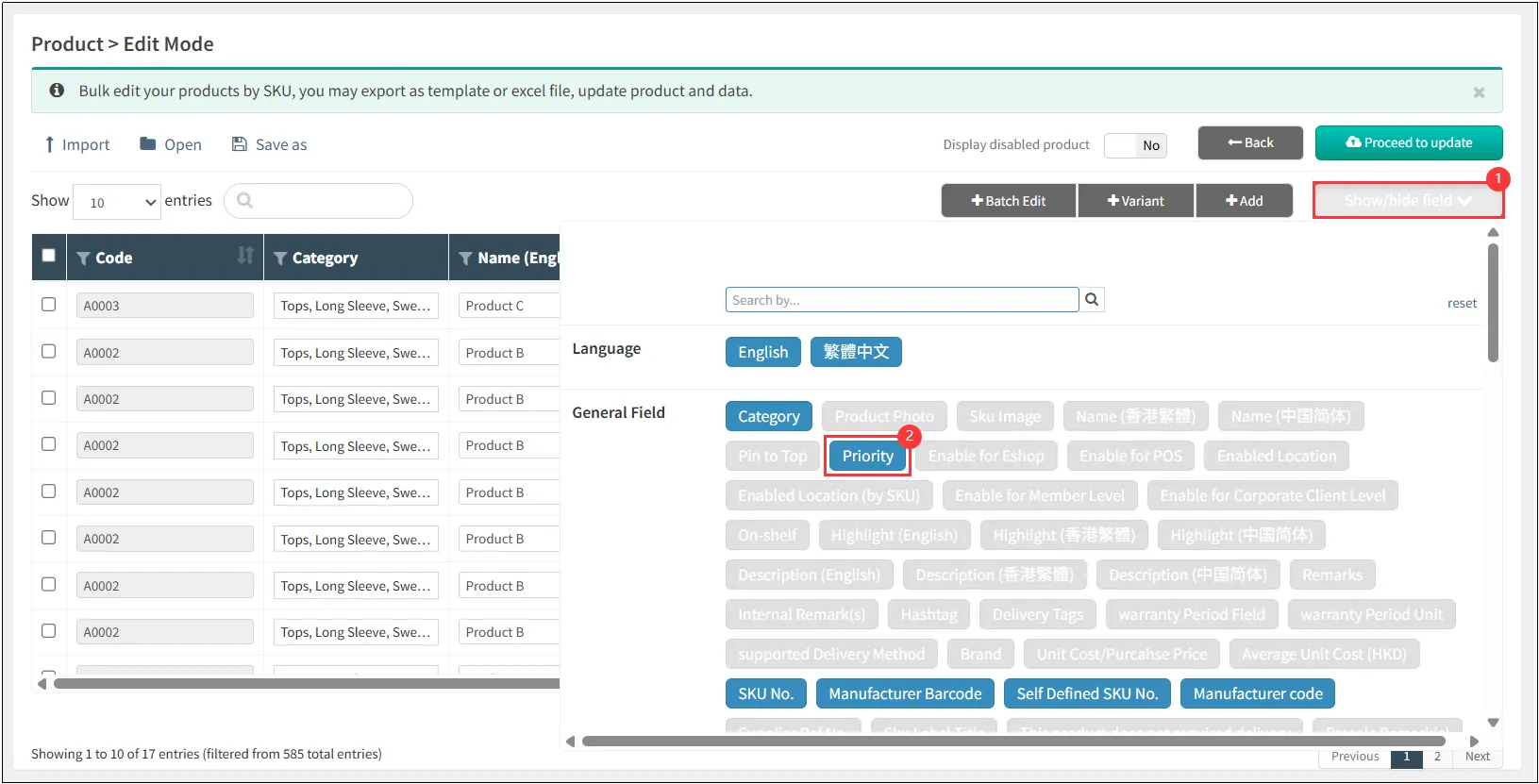
Task: Click the Import upload arrow icon
Action: [x=49, y=144]
